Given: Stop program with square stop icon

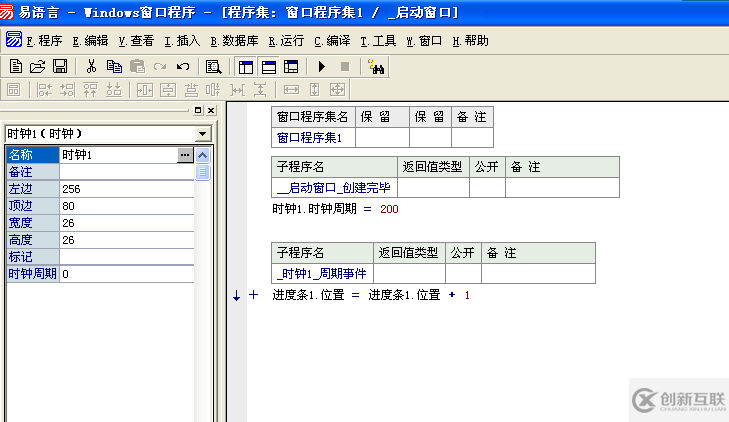Looking at the screenshot, I should (345, 67).
